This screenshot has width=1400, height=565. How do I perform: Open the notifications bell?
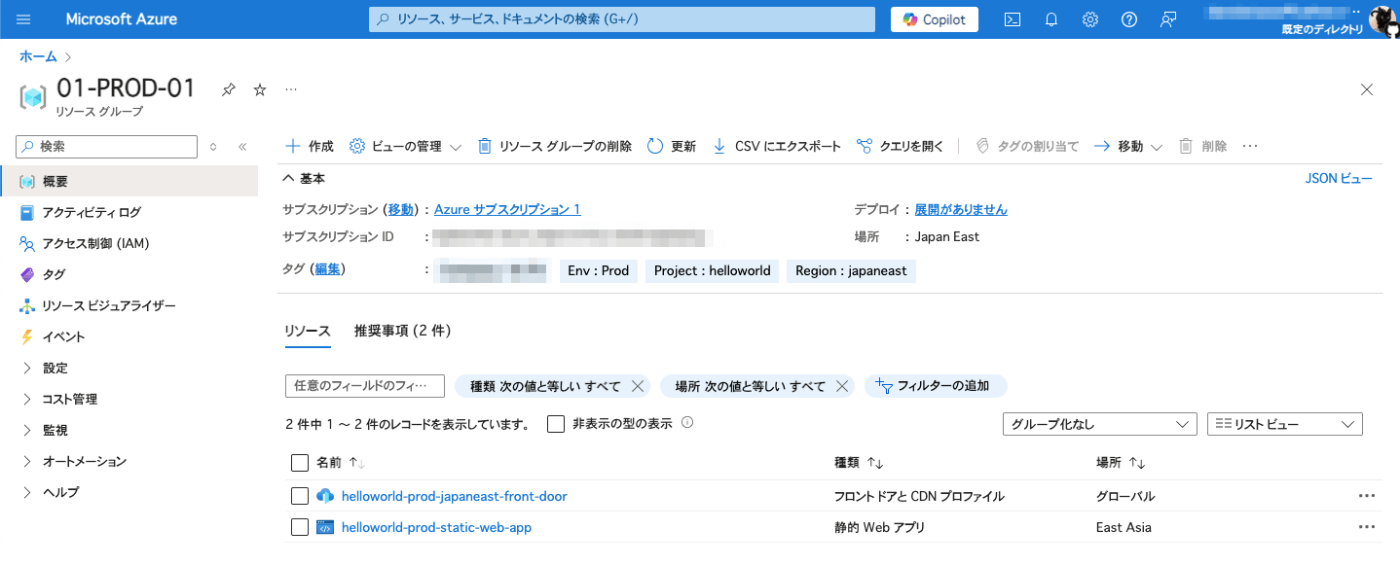(1051, 19)
